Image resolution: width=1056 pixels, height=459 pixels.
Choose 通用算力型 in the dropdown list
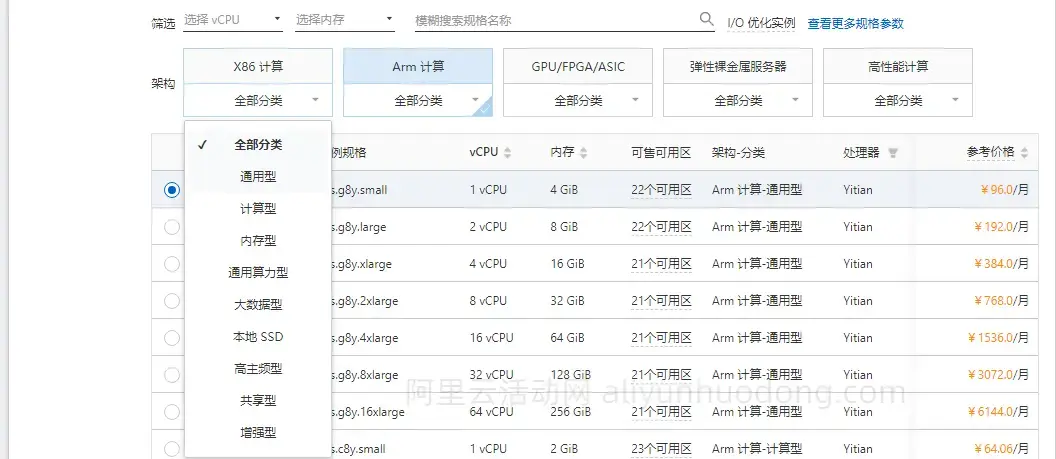[x=258, y=273]
